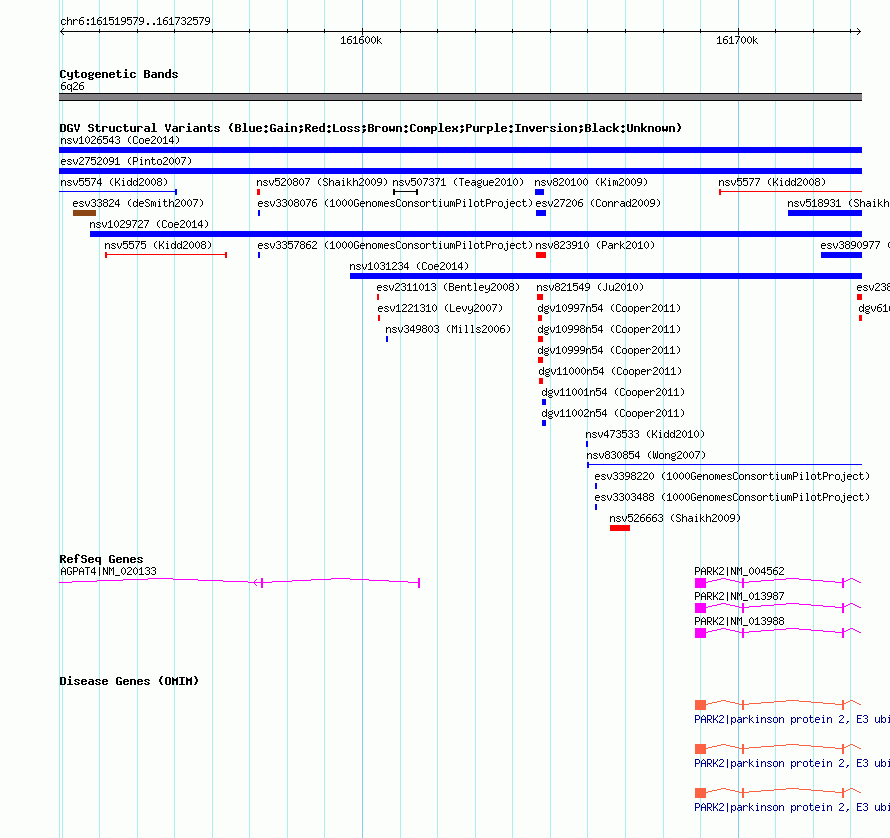Click the 161700k ruler label
The width and height of the screenshot is (890, 838).
click(x=737, y=40)
